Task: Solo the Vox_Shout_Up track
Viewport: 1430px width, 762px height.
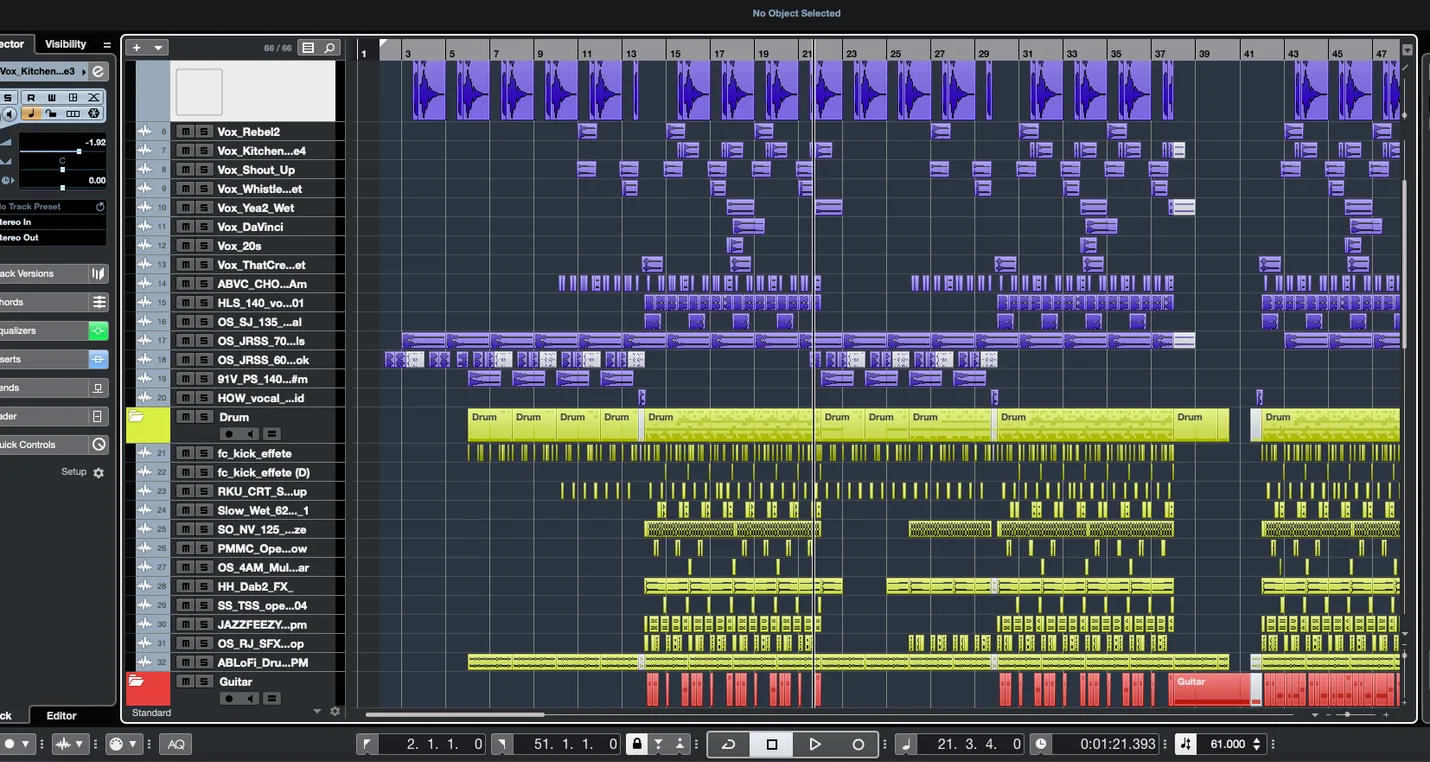Action: (x=203, y=169)
